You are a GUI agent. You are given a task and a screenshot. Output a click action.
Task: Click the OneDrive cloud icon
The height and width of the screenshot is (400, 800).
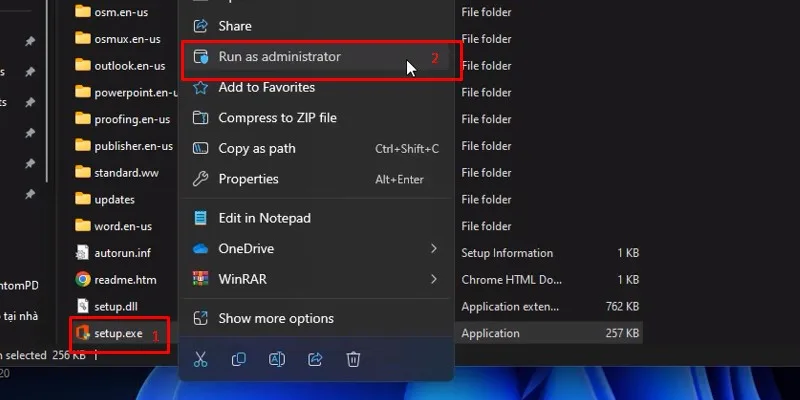(x=201, y=249)
